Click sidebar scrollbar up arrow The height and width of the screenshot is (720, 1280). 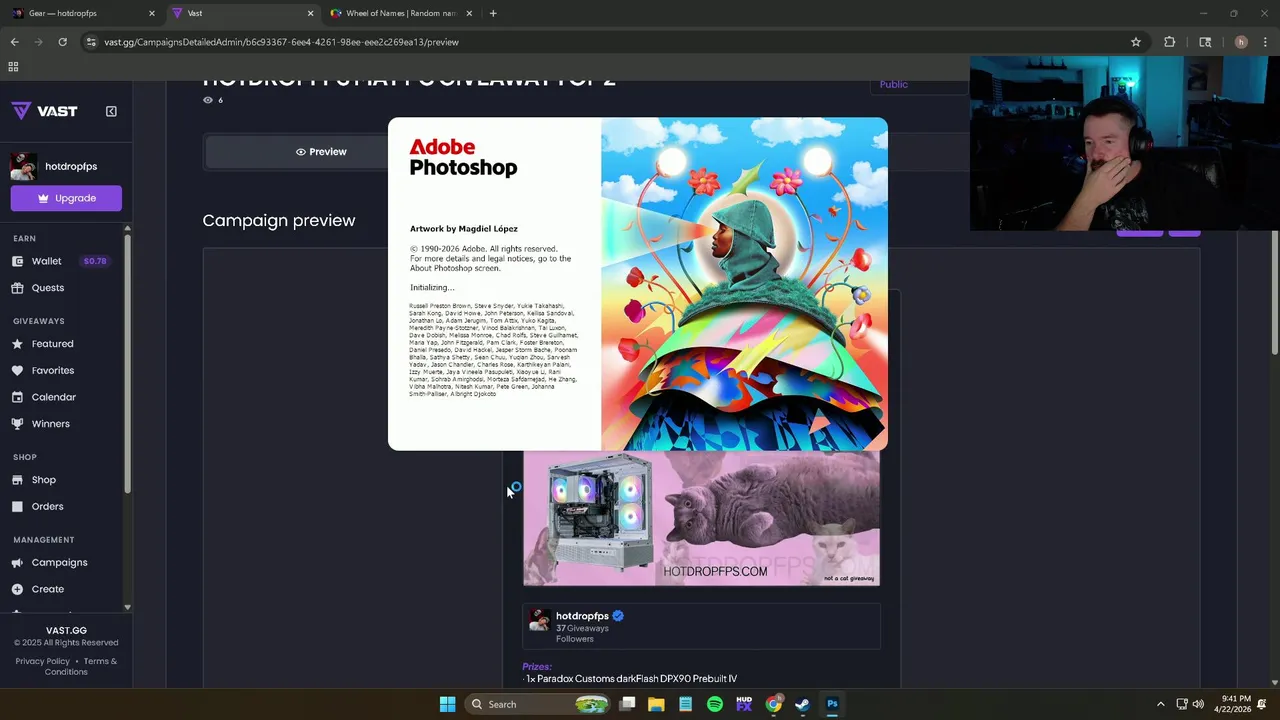(127, 229)
